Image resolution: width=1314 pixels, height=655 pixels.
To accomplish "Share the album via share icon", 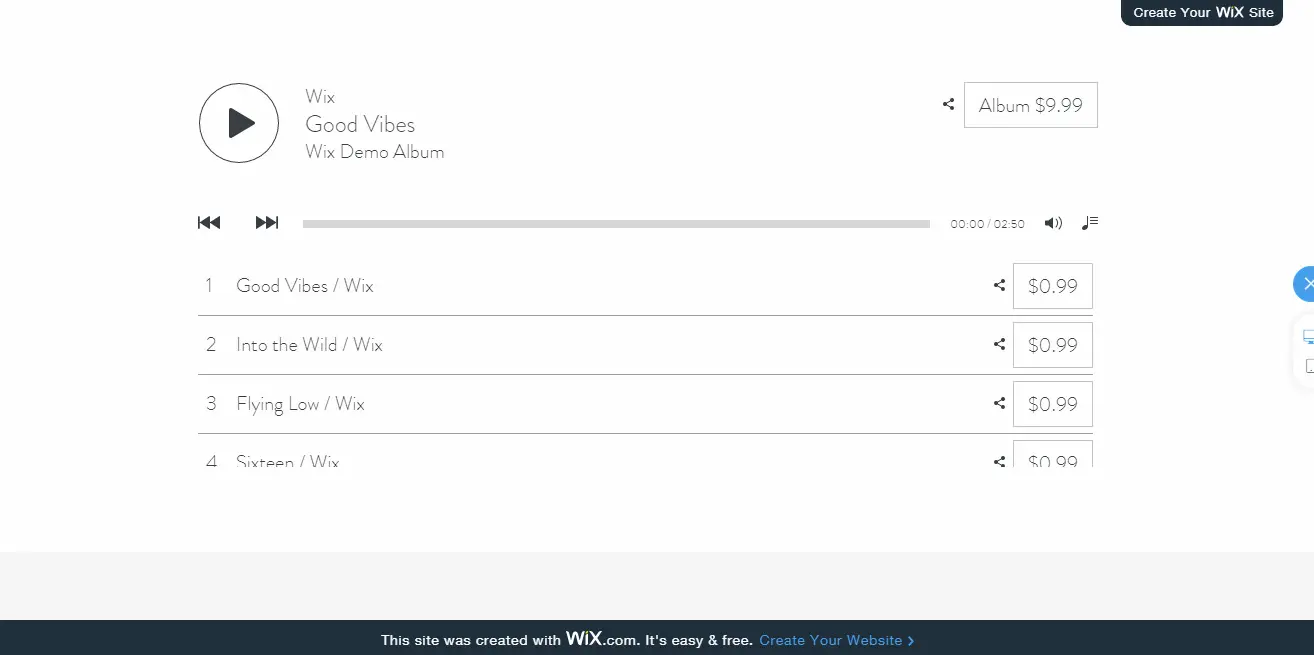I will tap(948, 104).
